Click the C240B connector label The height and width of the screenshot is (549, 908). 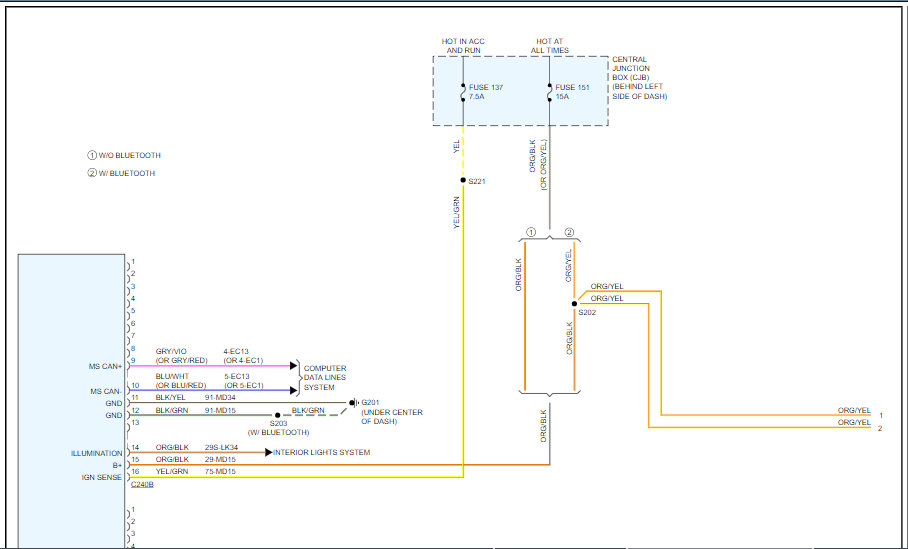click(x=142, y=485)
